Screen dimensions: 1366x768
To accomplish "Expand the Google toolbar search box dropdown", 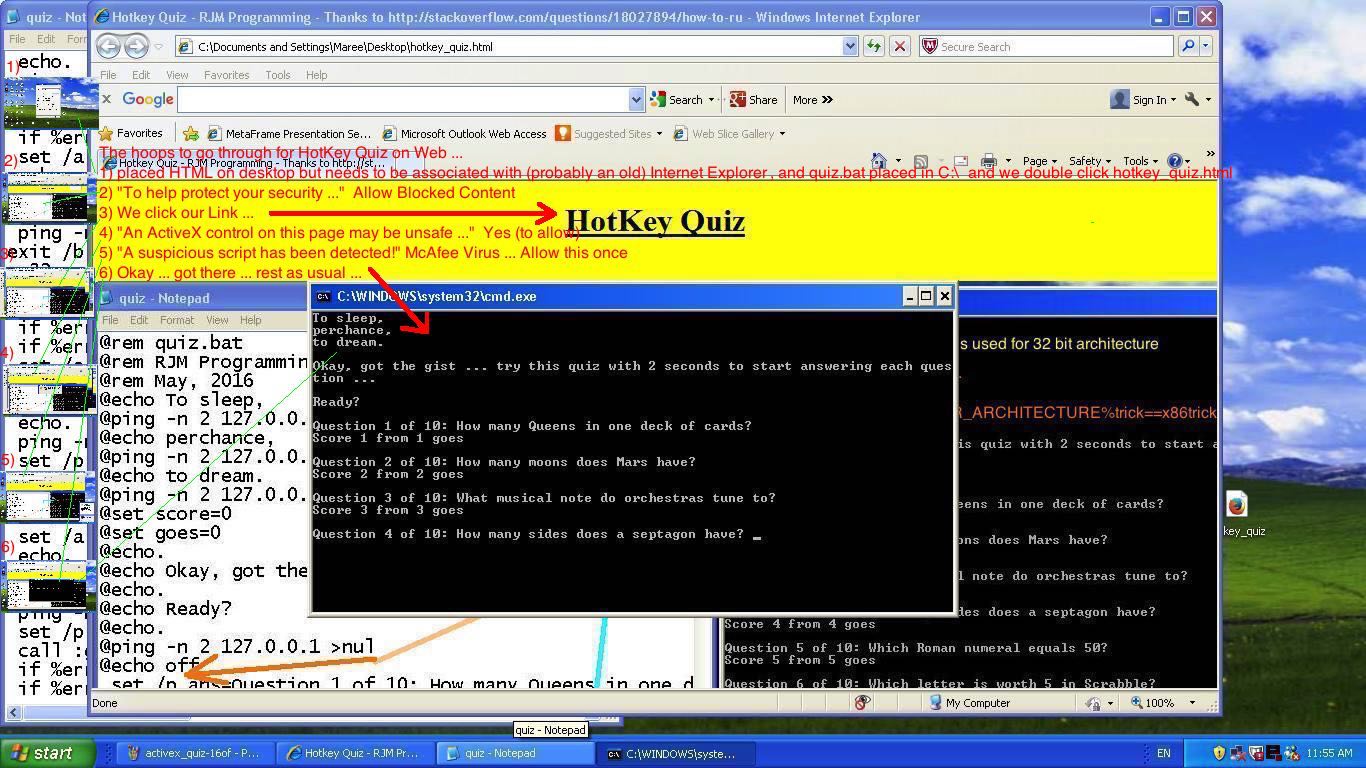I will 636,99.
